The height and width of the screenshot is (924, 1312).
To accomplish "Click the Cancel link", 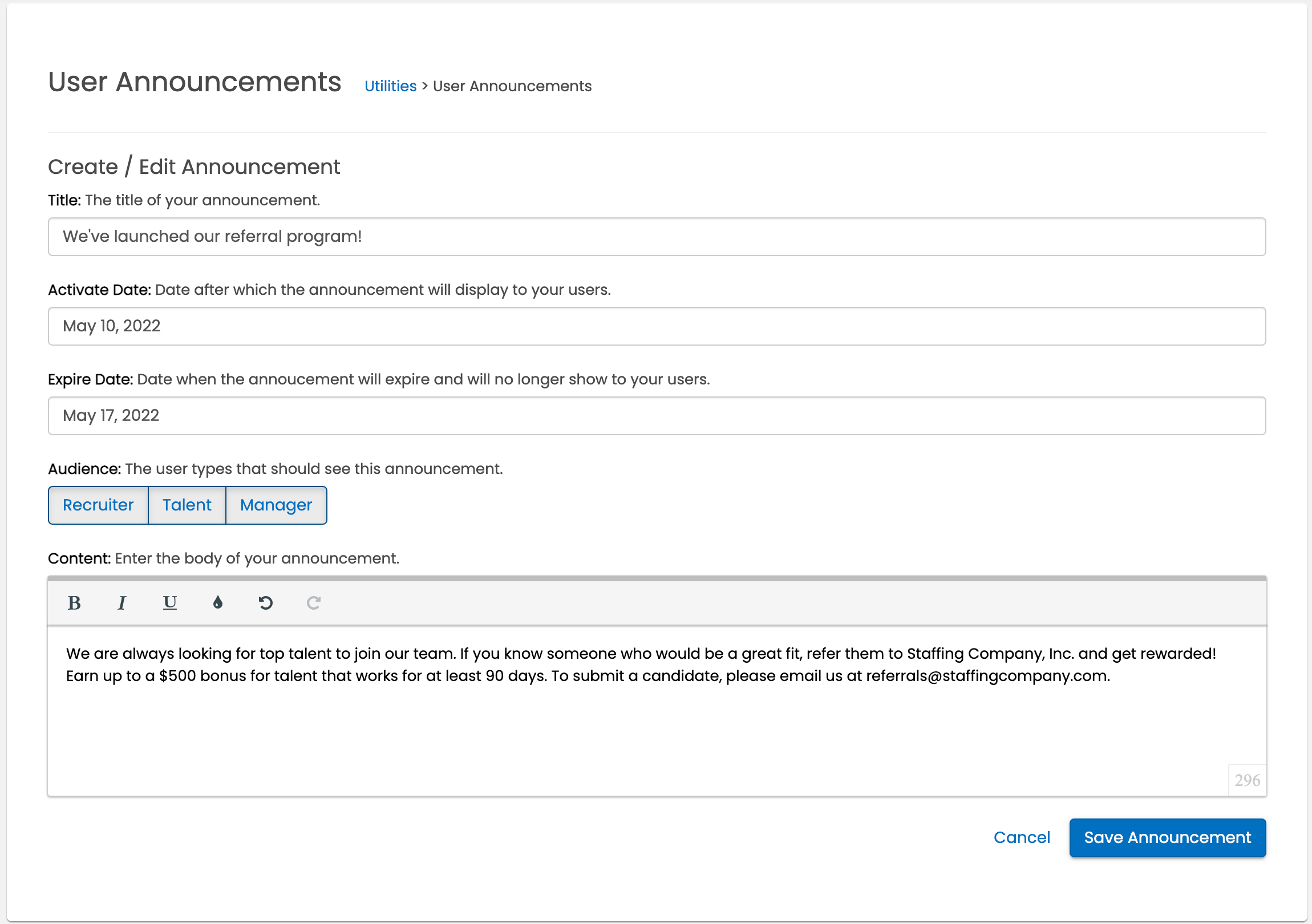I will [x=1022, y=838].
